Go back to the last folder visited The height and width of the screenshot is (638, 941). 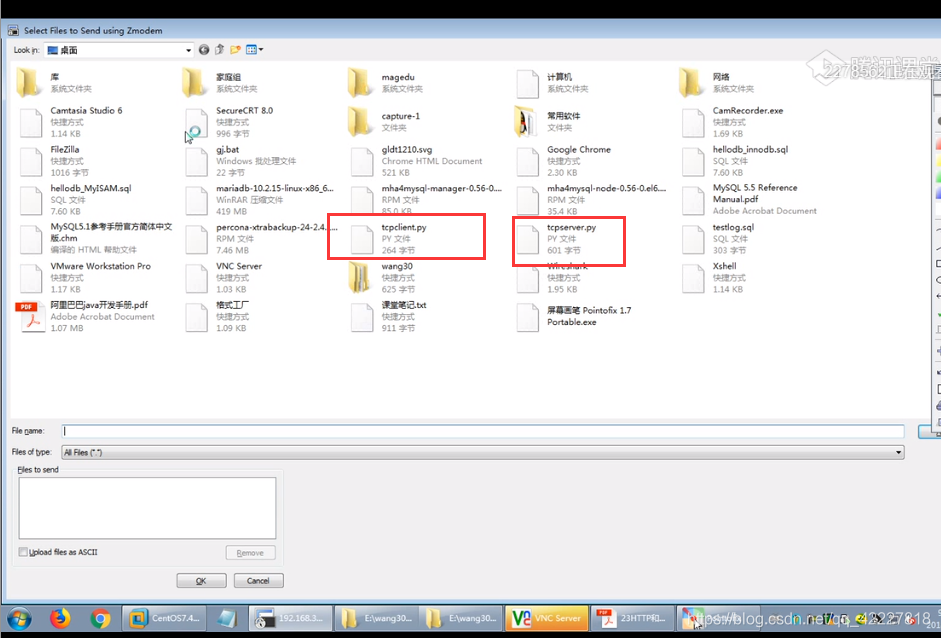click(x=204, y=50)
